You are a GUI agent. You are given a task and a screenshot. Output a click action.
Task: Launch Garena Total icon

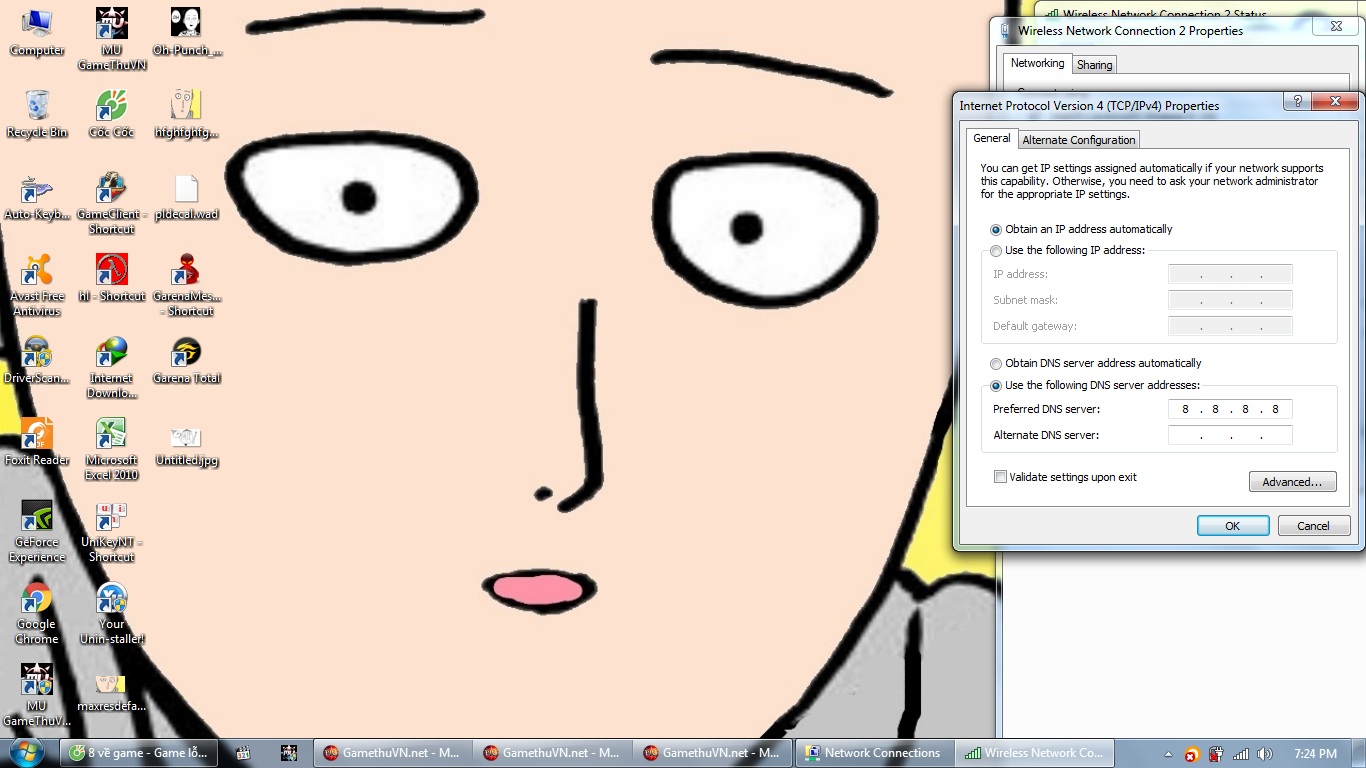click(x=186, y=360)
